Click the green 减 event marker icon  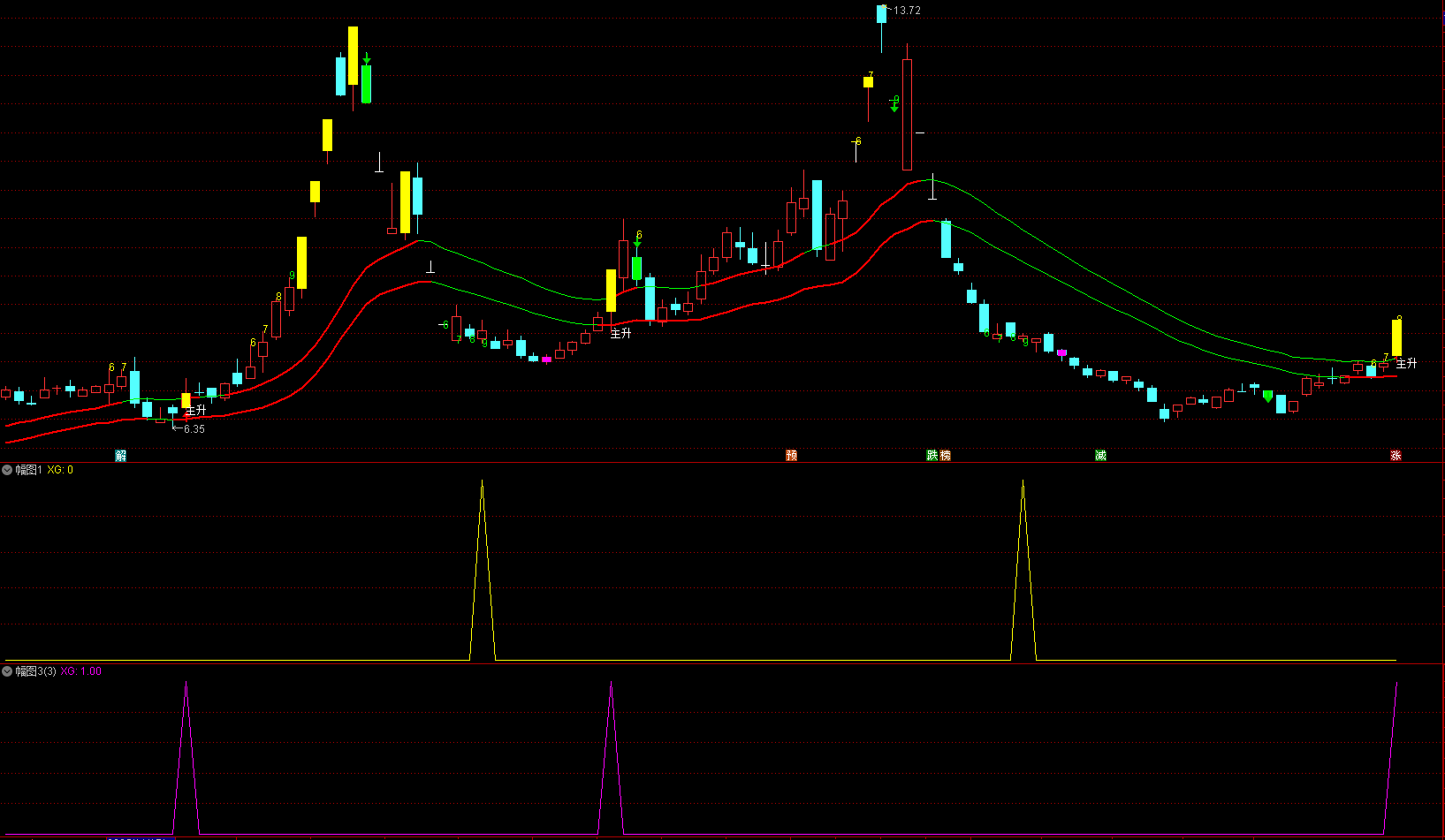click(1100, 456)
